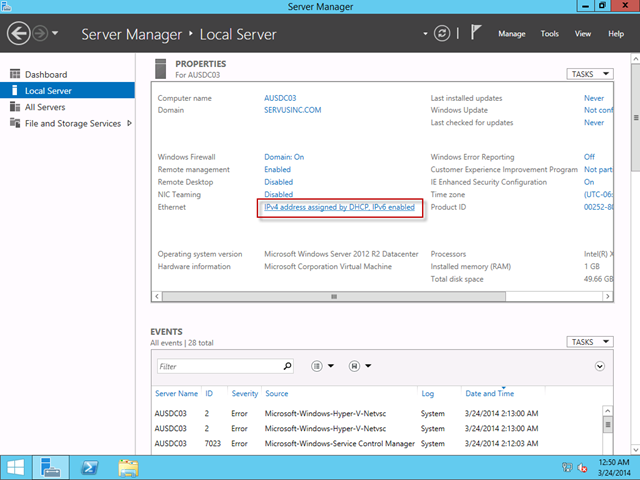Click the IPv4 address assigned by DHCP link
This screenshot has height=480, width=640.
339,207
